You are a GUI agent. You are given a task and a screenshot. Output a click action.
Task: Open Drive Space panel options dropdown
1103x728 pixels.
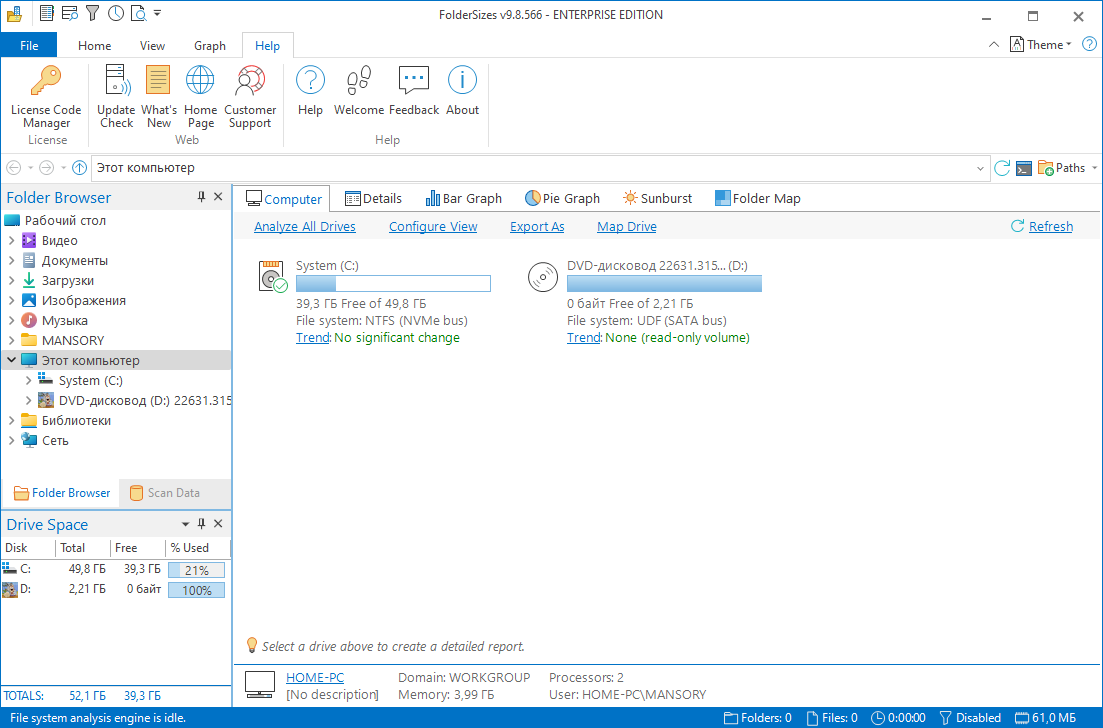pos(185,524)
